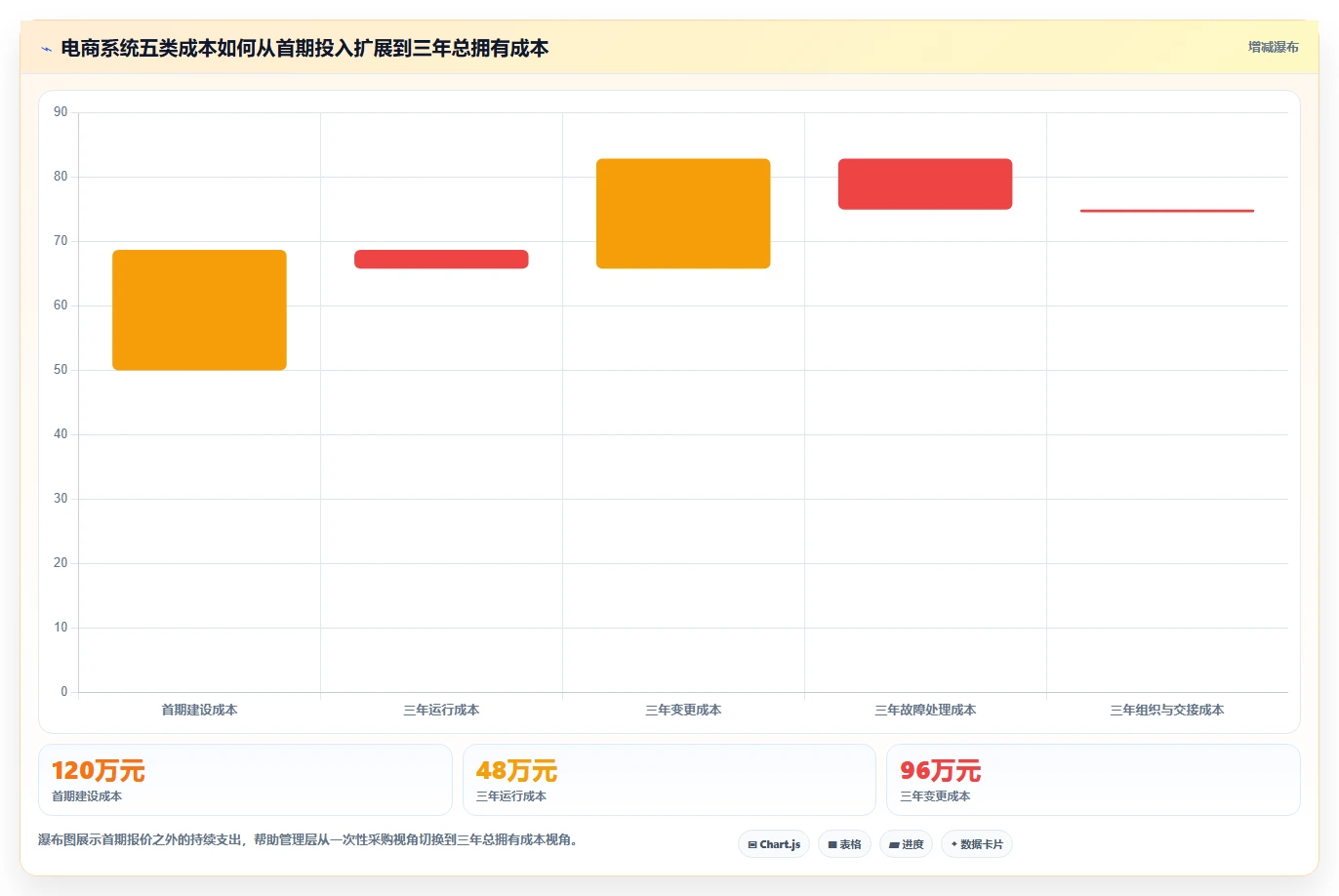Screen dimensions: 1339x896
Task: Click the footer description starting 瀑布图展示
Action: (x=310, y=839)
